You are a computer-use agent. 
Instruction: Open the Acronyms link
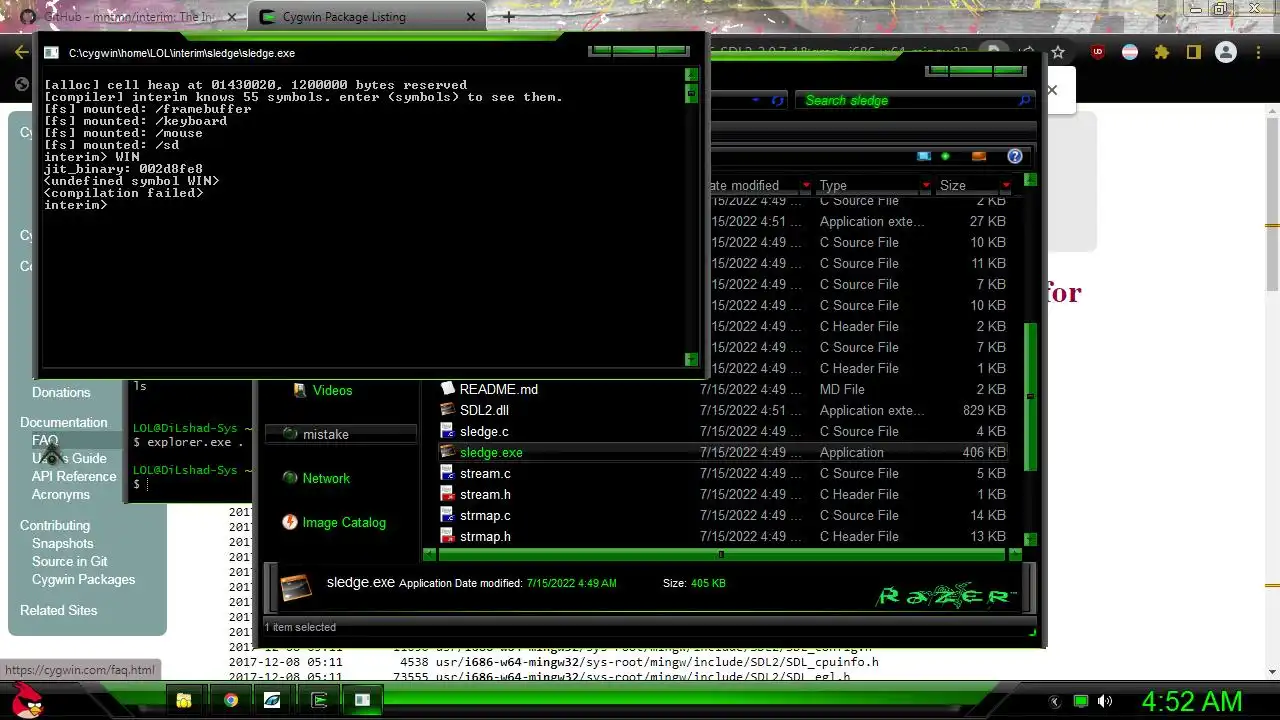tap(61, 494)
